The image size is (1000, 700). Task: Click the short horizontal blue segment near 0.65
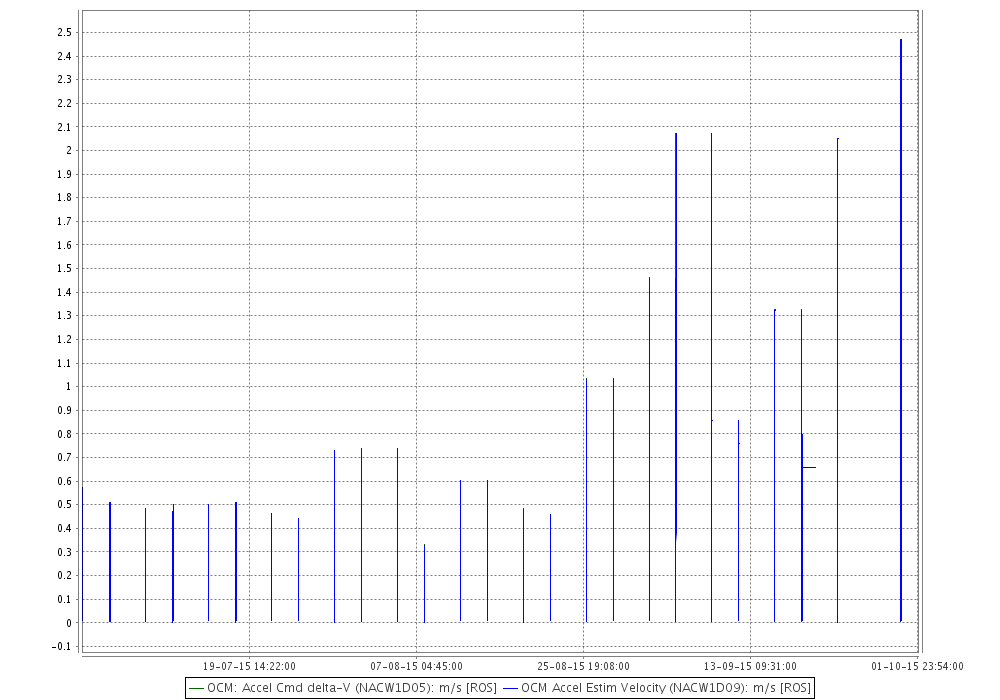point(809,468)
